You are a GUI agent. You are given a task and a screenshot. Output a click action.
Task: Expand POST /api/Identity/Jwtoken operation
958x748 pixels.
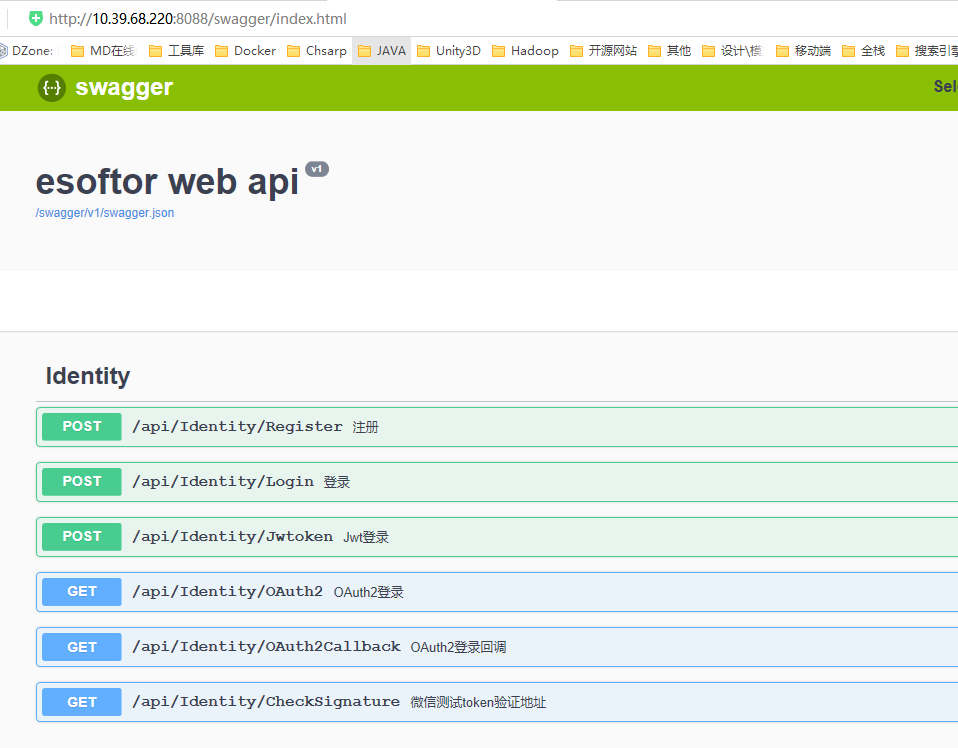(497, 537)
